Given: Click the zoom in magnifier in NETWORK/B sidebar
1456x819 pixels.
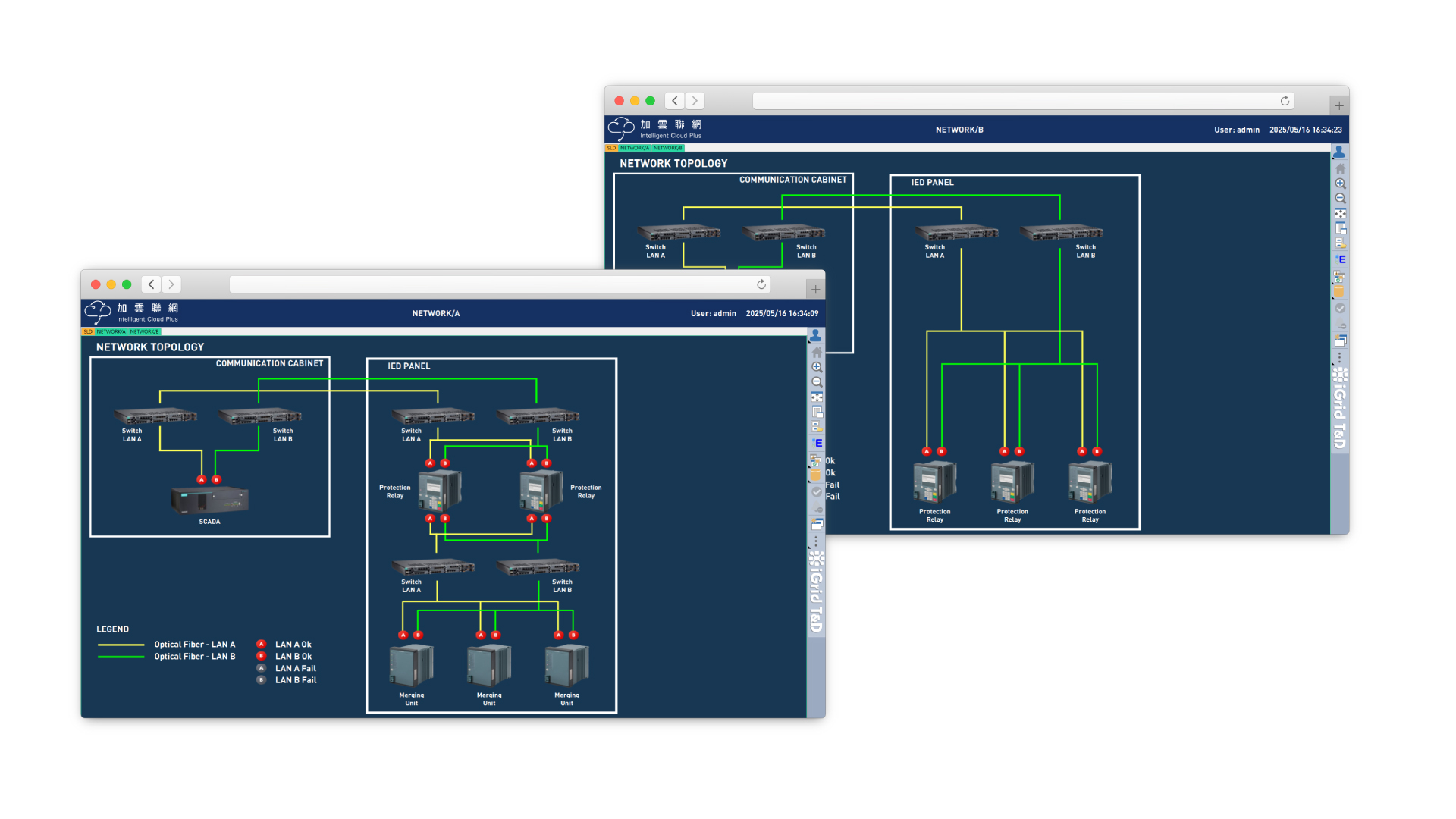Looking at the screenshot, I should [1340, 184].
